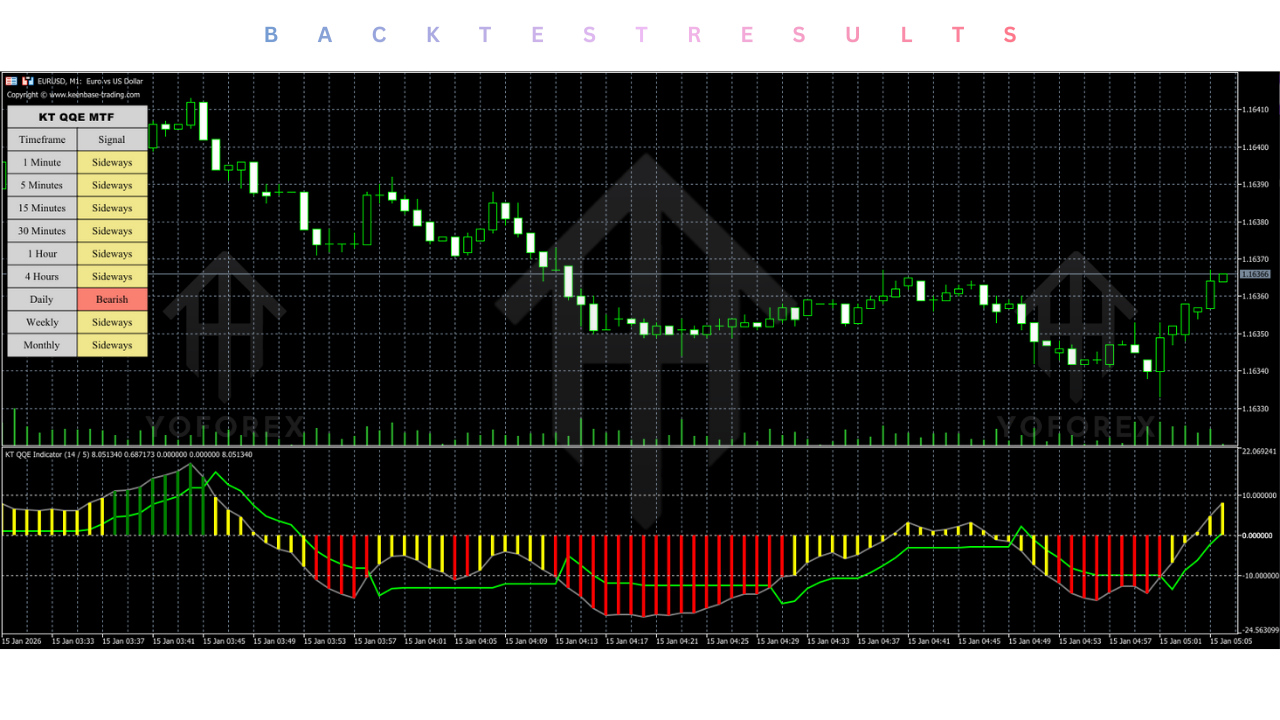Select the 15 Minutes Sideways cell
Screen dimensions: 1280x720
click(111, 208)
